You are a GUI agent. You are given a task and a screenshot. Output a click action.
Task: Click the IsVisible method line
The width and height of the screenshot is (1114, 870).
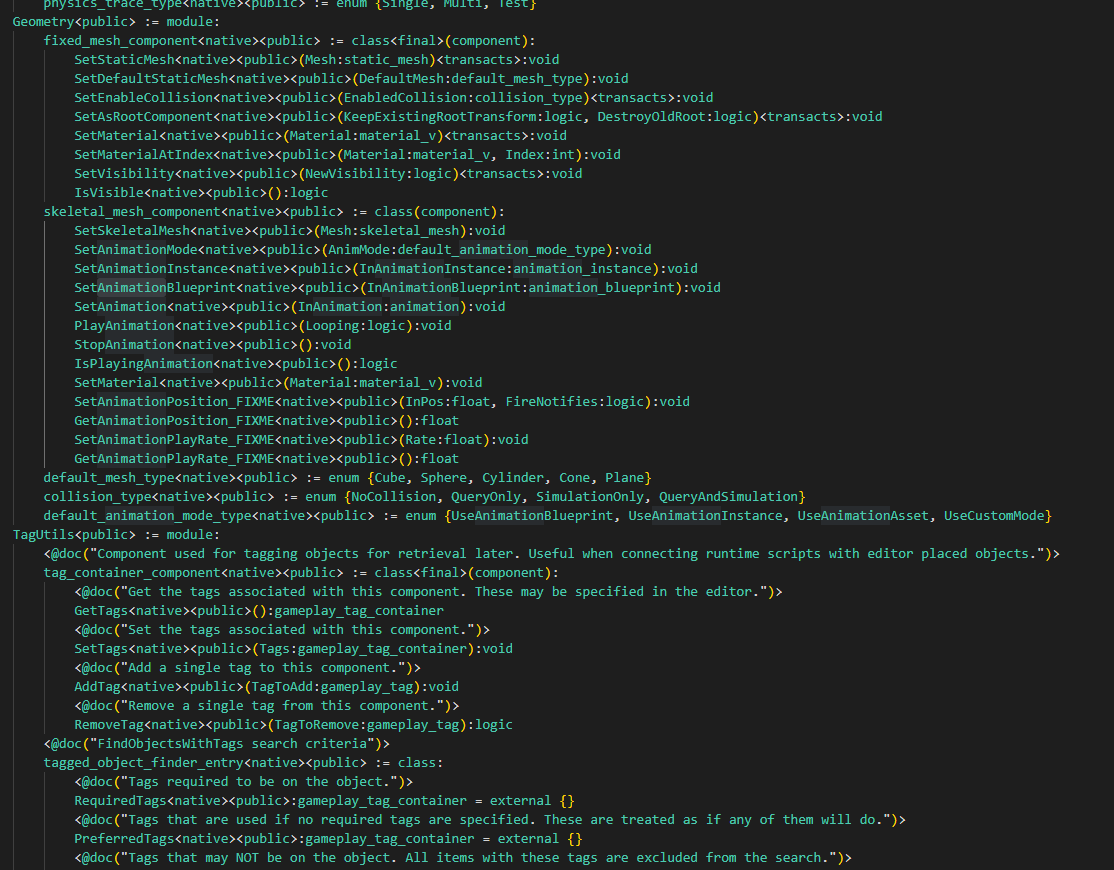click(201, 192)
